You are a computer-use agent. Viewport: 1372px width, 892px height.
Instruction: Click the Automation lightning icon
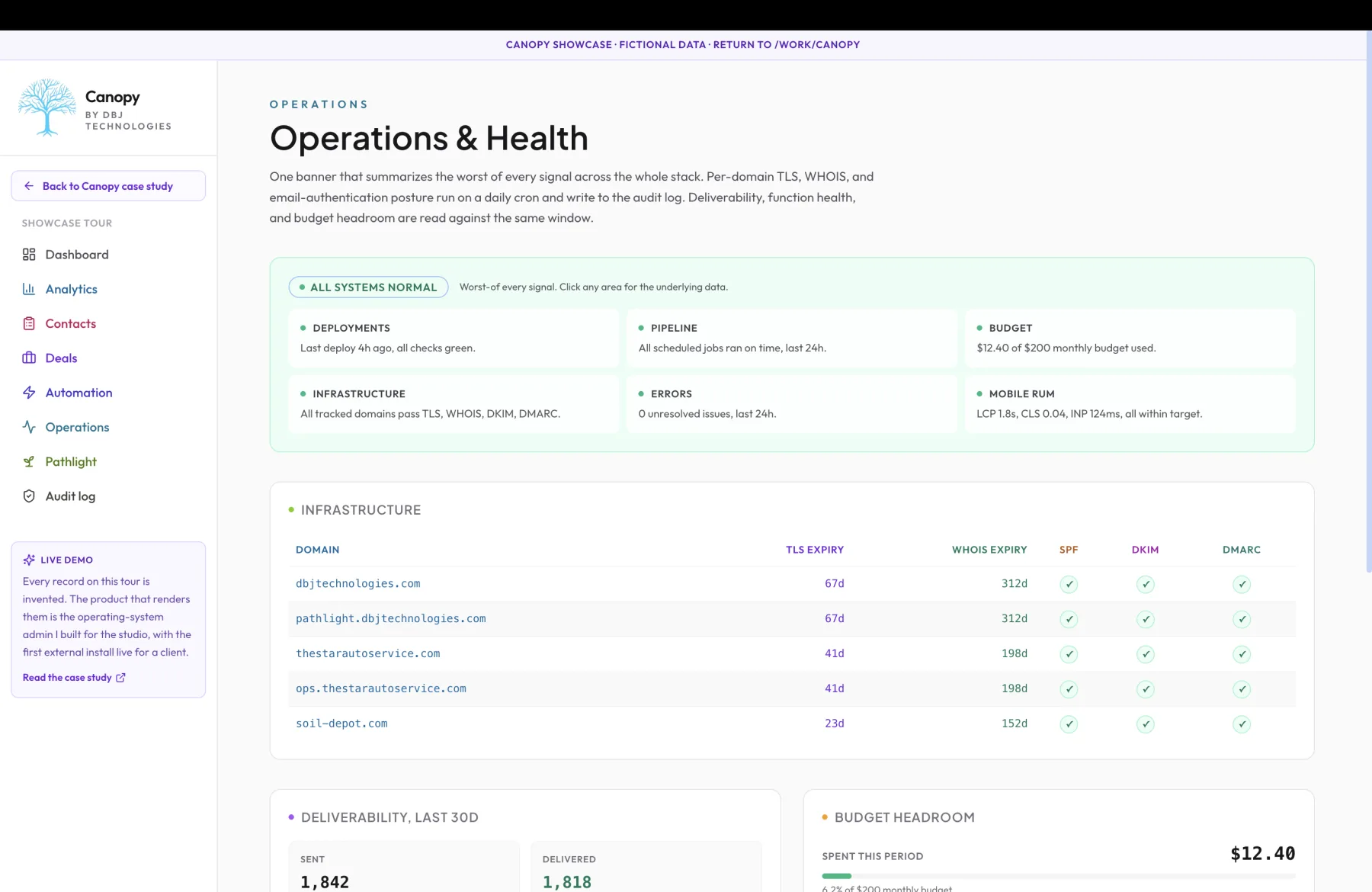point(29,393)
